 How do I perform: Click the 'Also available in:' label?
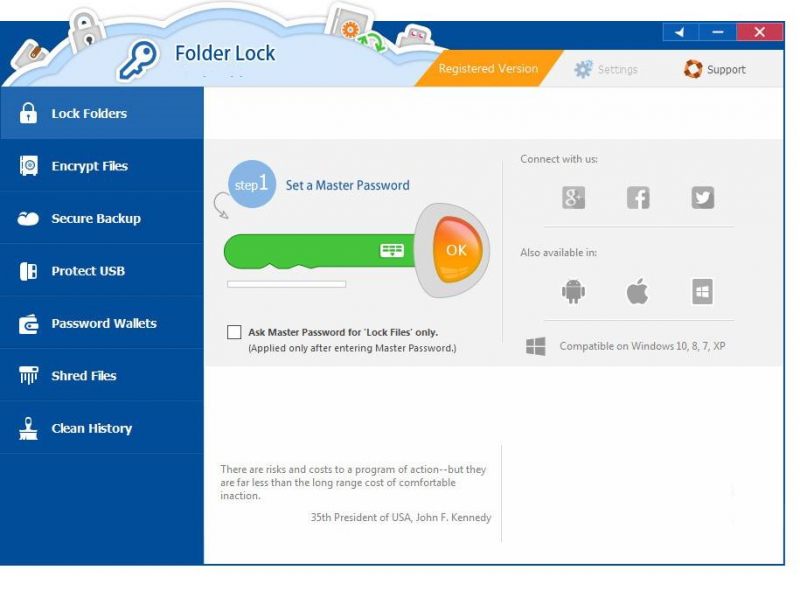click(558, 253)
